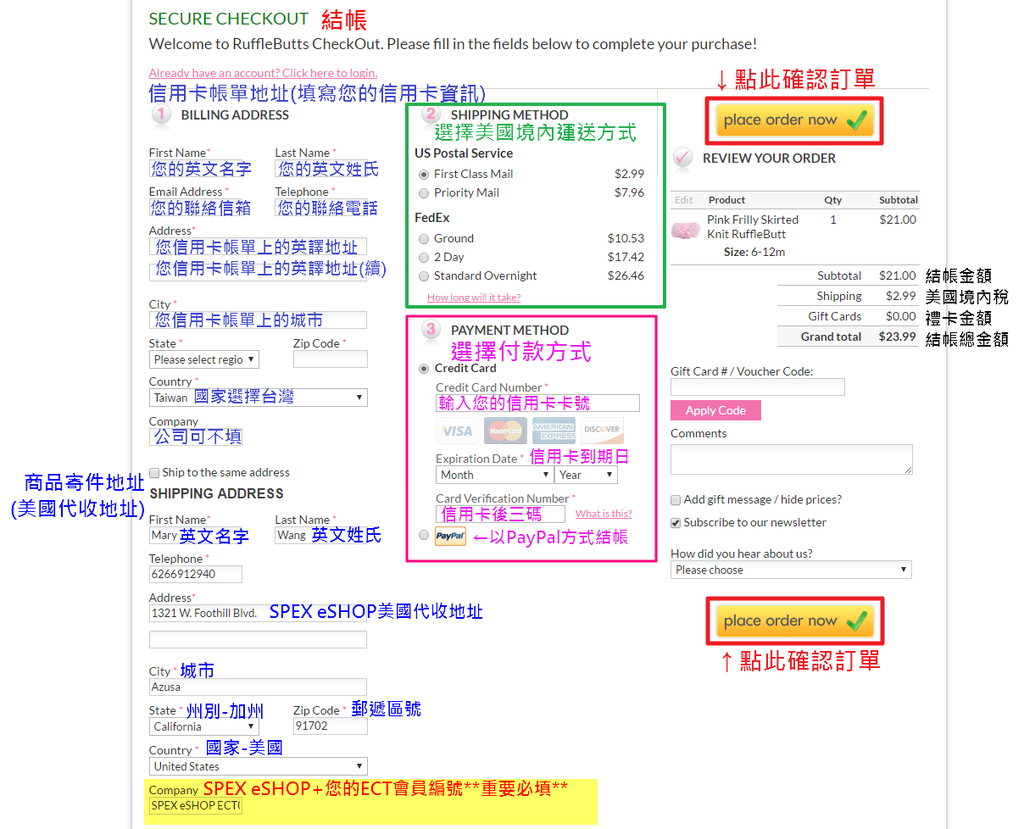Choose FedEx 2 Day shipping
1024x829 pixels.
click(424, 257)
